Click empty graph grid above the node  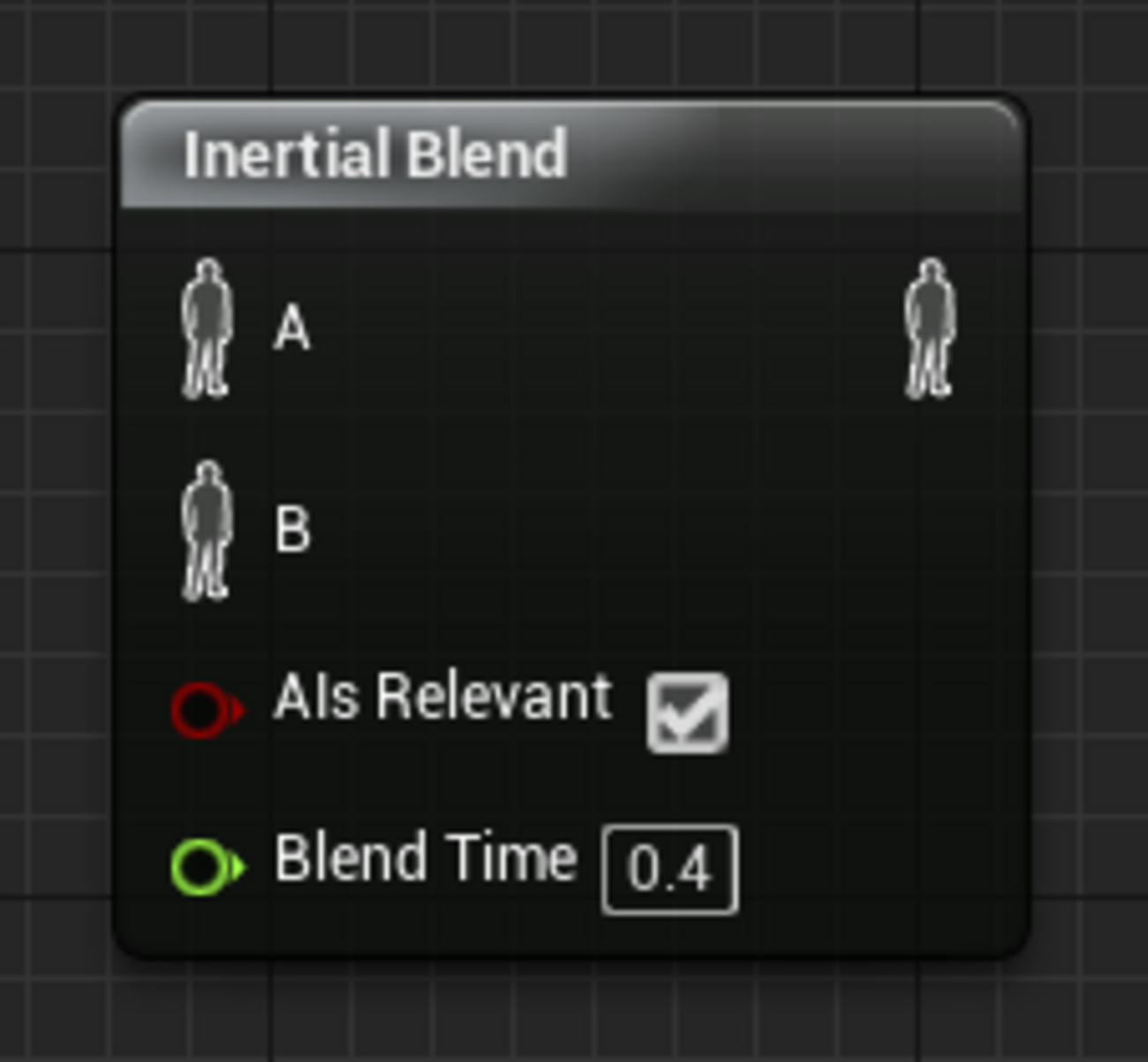coord(574,44)
